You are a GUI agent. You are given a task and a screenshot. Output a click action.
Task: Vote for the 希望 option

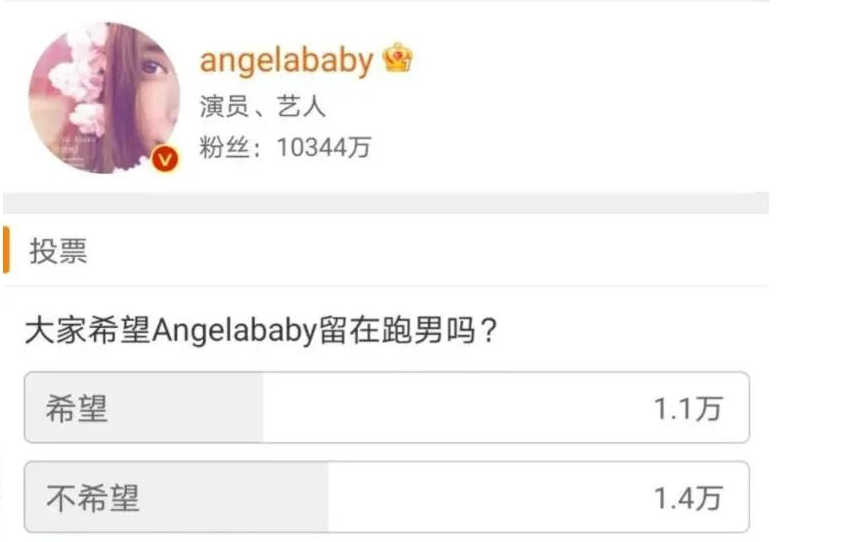(387, 407)
